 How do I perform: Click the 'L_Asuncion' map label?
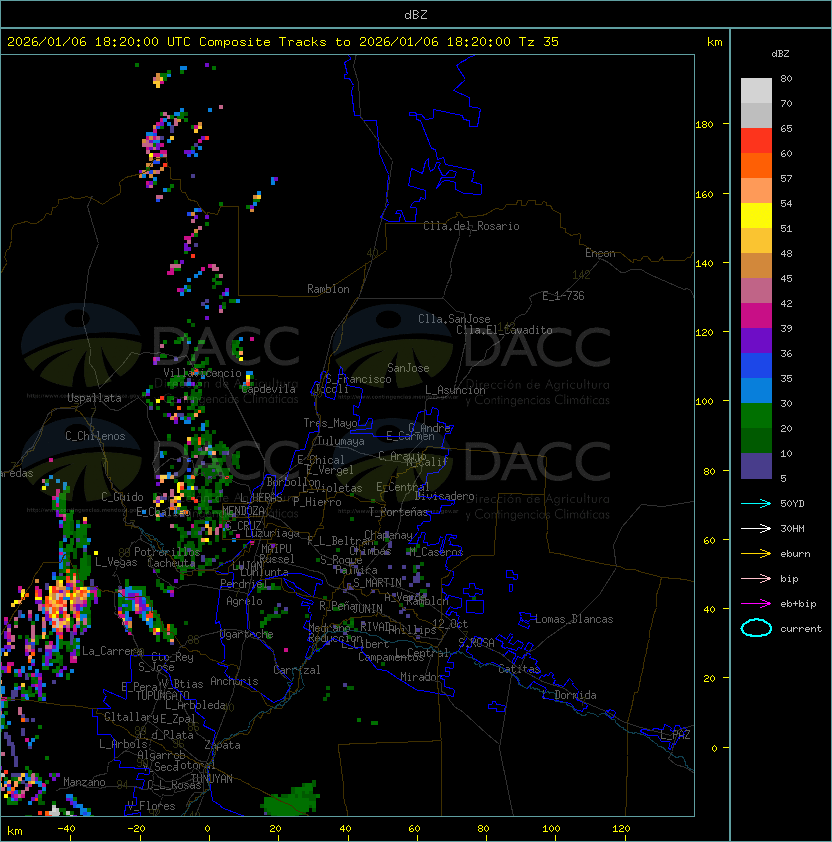455,390
